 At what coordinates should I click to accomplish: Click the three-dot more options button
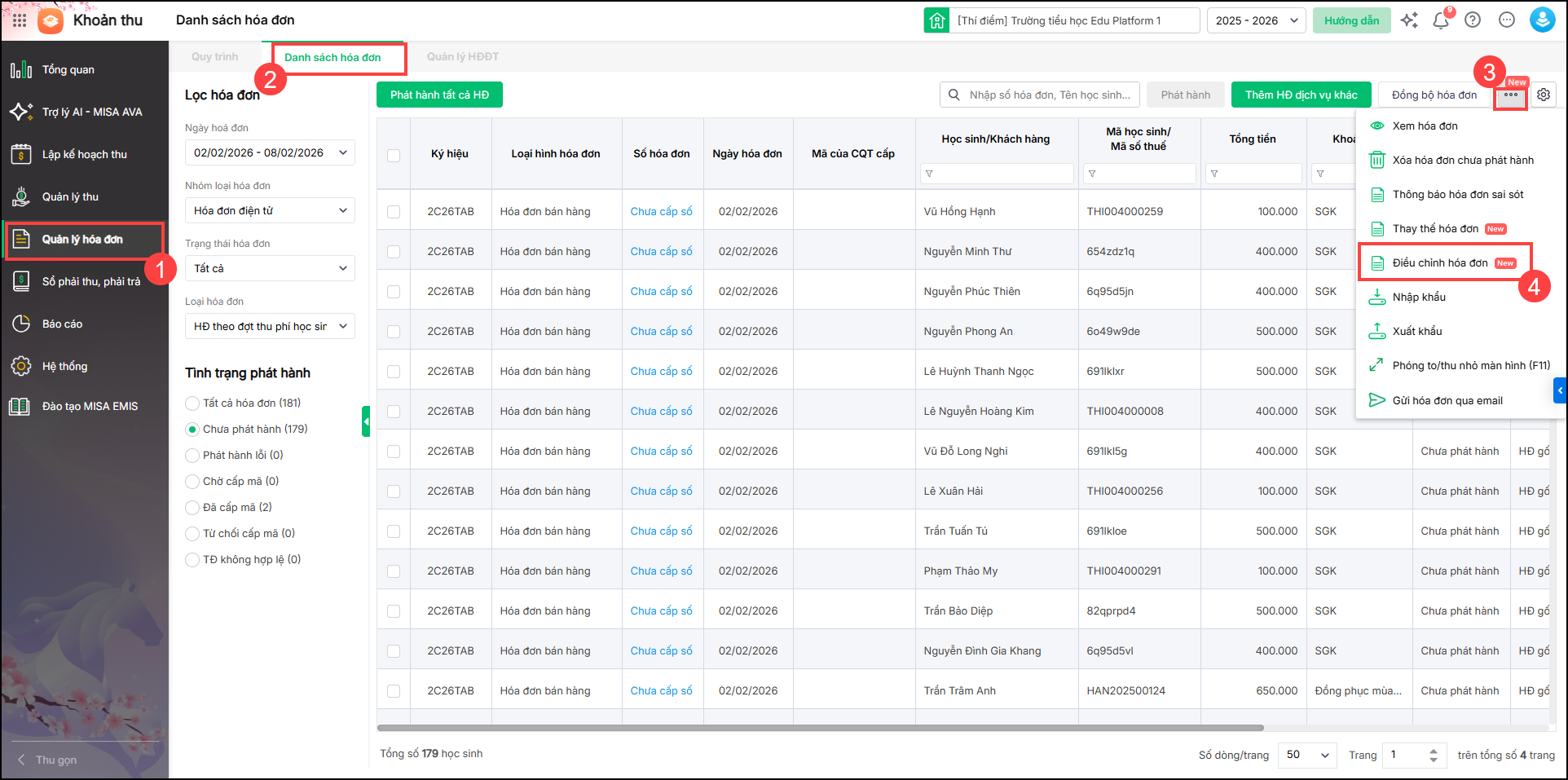pyautogui.click(x=1510, y=95)
